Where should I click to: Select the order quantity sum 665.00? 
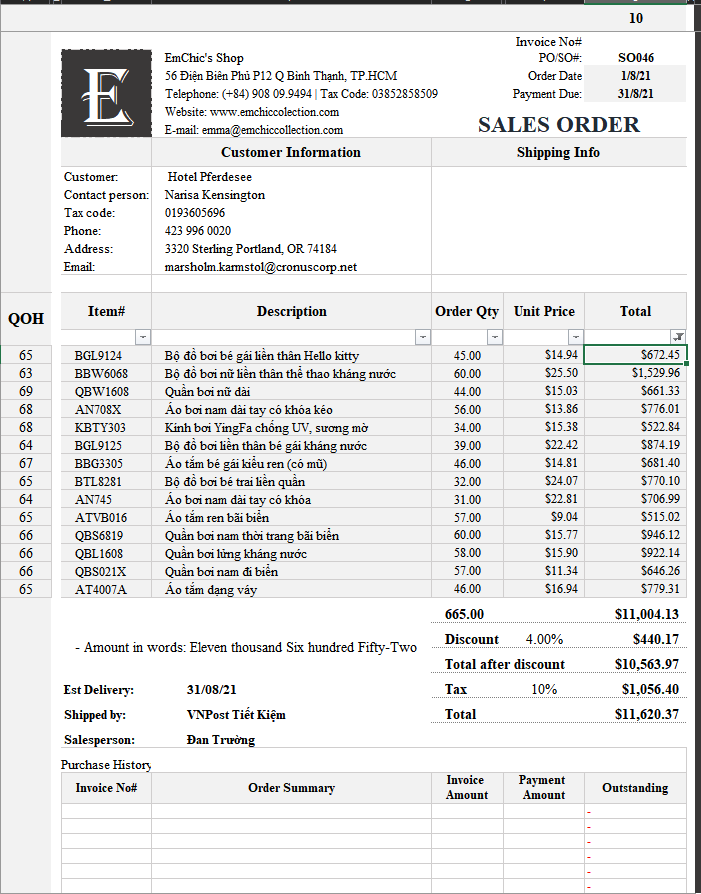[x=464, y=614]
